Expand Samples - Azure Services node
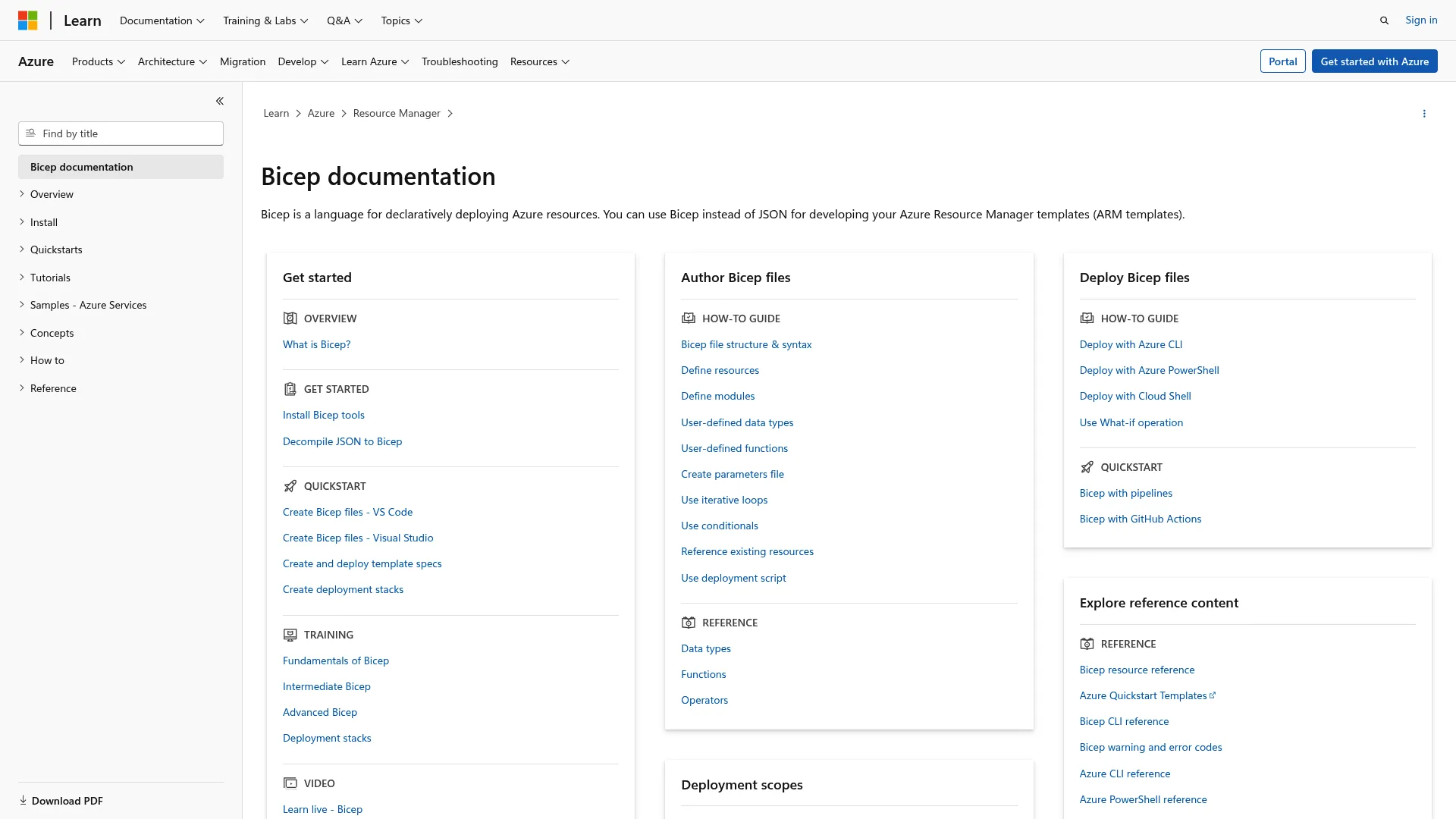 (x=22, y=305)
